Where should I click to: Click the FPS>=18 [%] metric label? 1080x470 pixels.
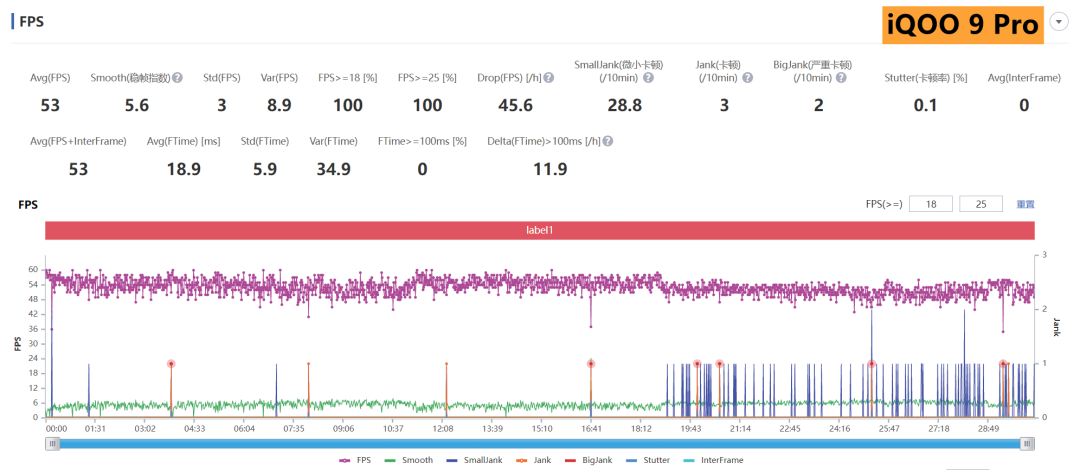[348, 78]
